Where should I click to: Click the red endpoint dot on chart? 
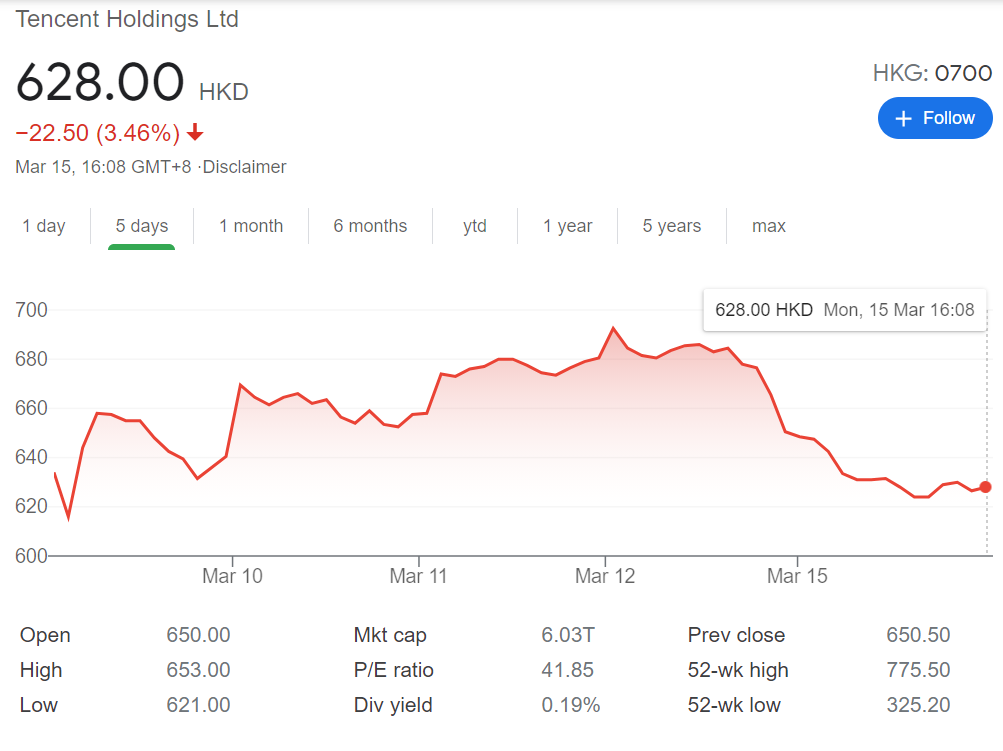(985, 487)
